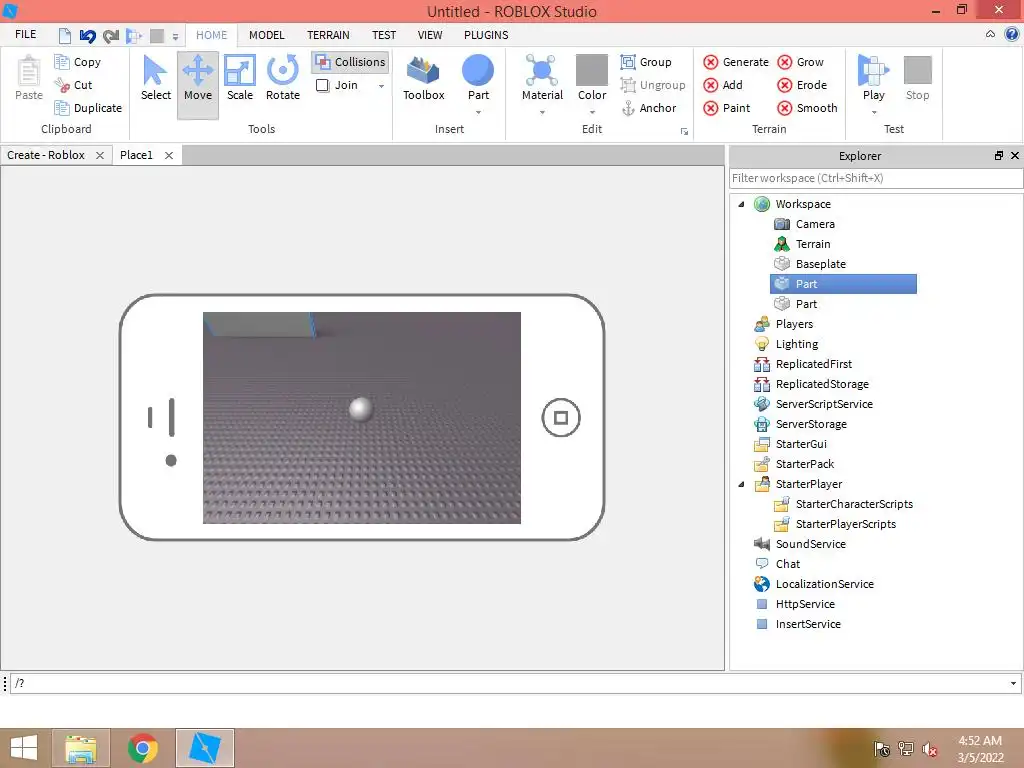
Task: Click the Paste clipboard icon
Action: (x=29, y=78)
